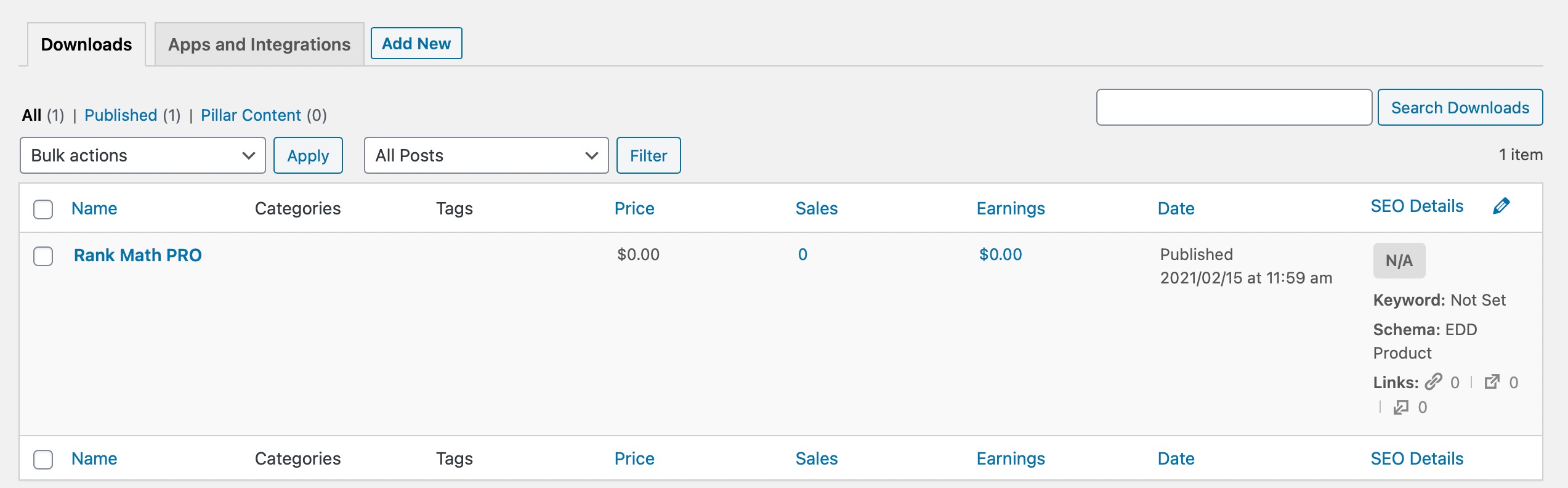Click the Published date text
Screen dimensions: 1568x488
tap(1197, 254)
